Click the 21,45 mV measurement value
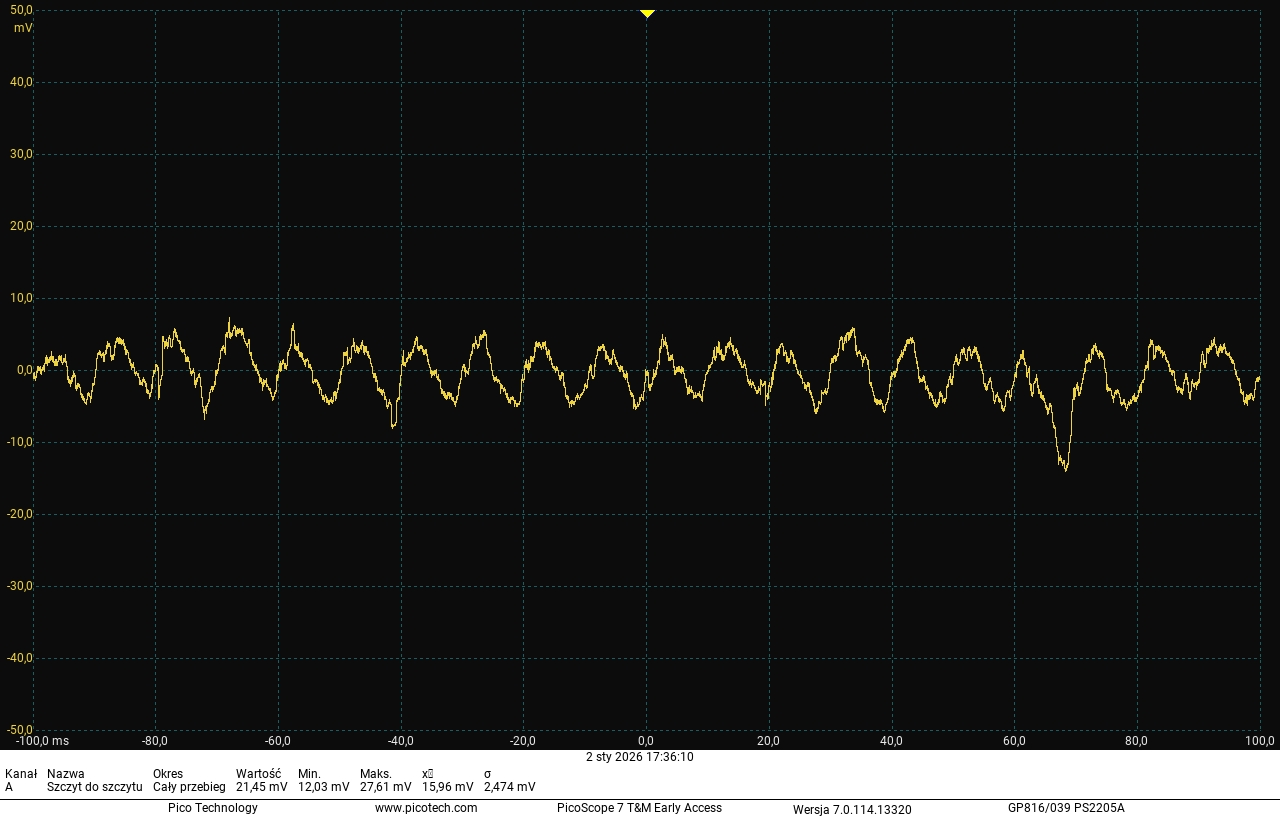 pos(261,787)
